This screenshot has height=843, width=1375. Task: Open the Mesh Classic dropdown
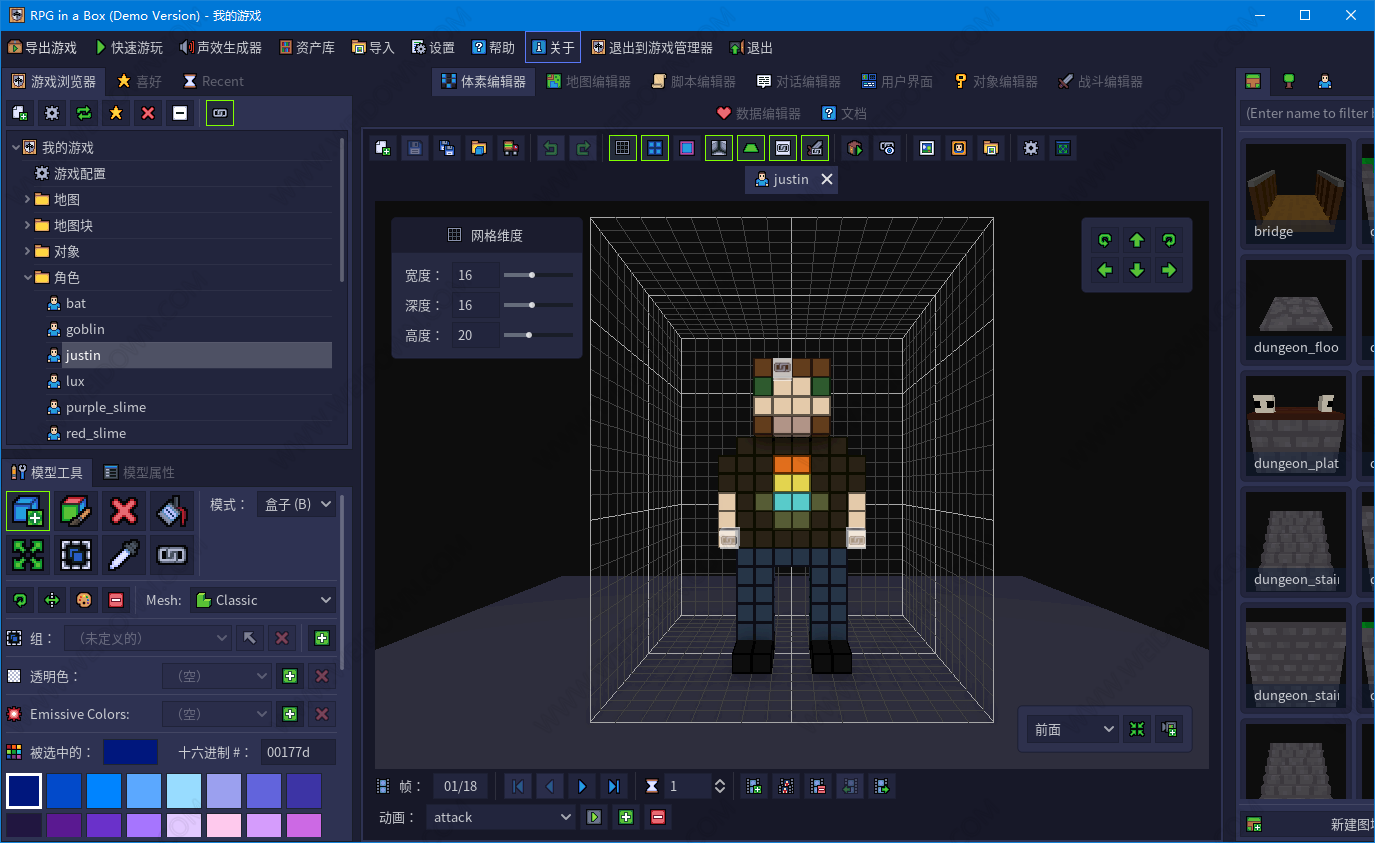tap(263, 600)
